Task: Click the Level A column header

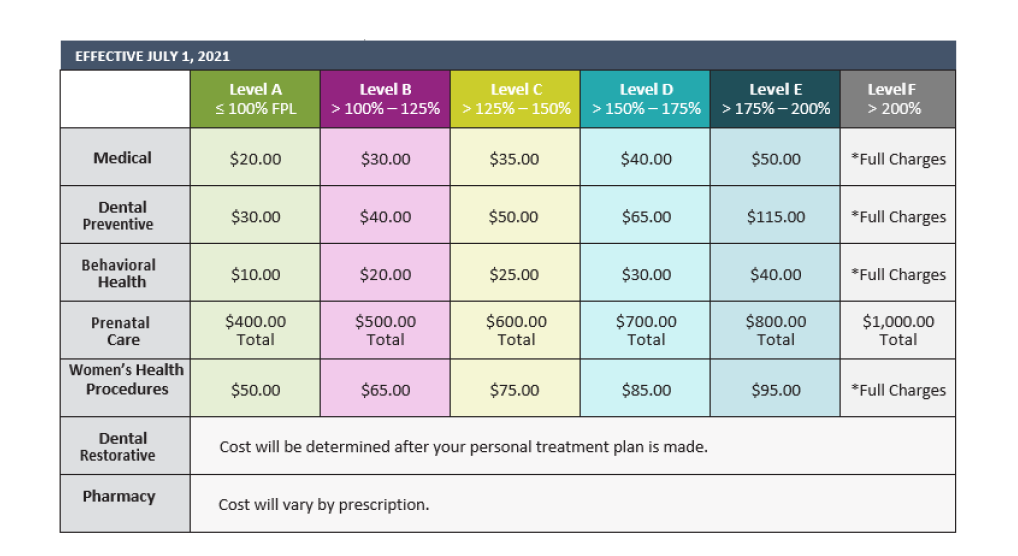Action: [255, 99]
